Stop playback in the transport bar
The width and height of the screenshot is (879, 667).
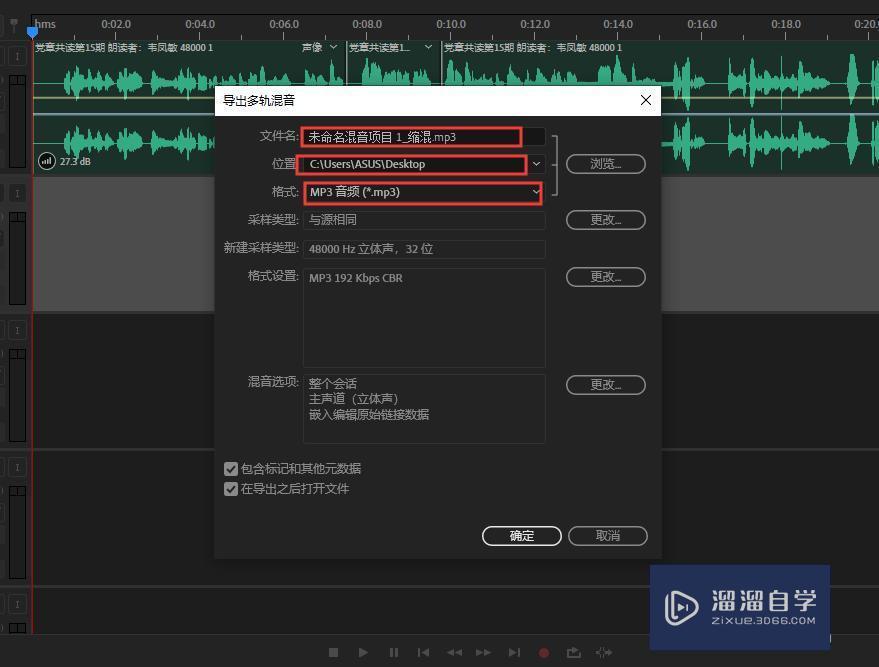tap(333, 652)
